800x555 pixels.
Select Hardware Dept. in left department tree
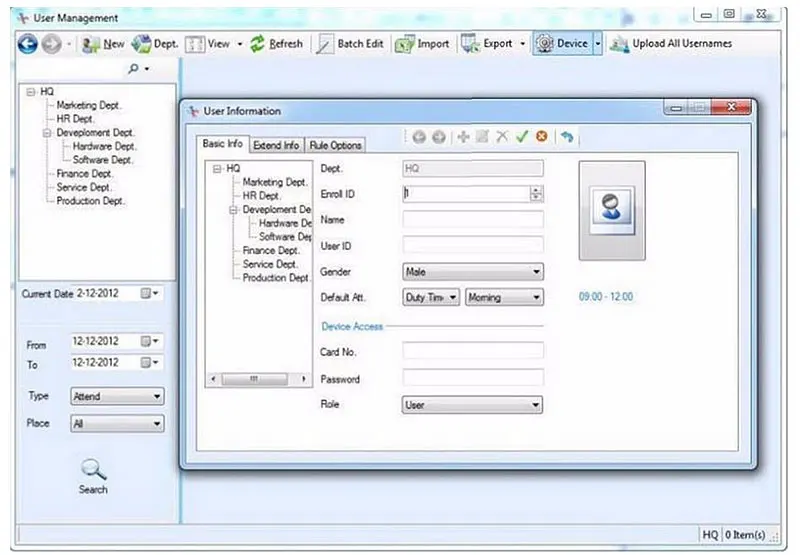(104, 146)
